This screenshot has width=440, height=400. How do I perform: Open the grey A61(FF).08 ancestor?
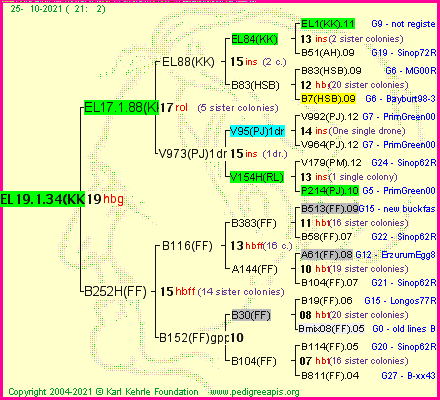coord(327,255)
